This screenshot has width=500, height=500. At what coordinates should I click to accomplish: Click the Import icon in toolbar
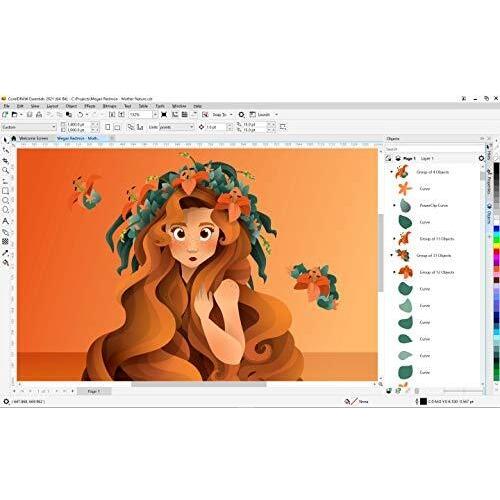point(112,115)
